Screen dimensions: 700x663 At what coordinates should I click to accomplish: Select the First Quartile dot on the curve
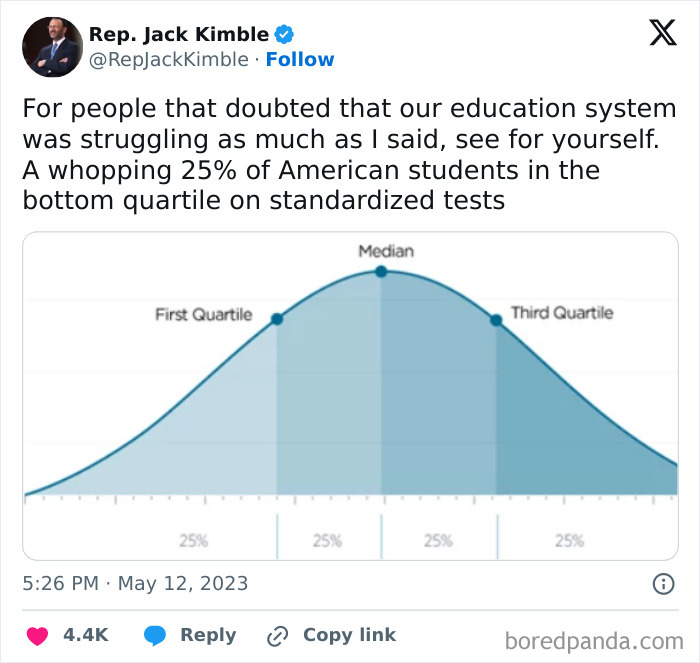[277, 319]
